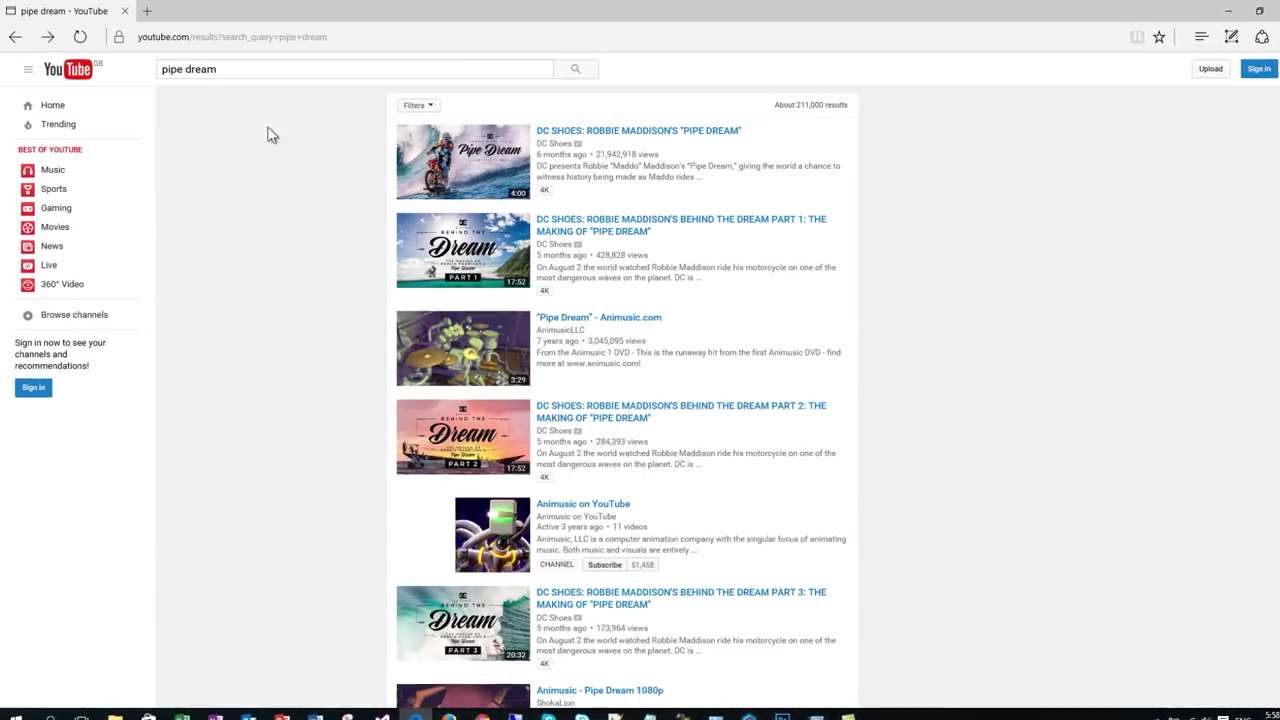Open Animusic on YouTube channel title

583,504
